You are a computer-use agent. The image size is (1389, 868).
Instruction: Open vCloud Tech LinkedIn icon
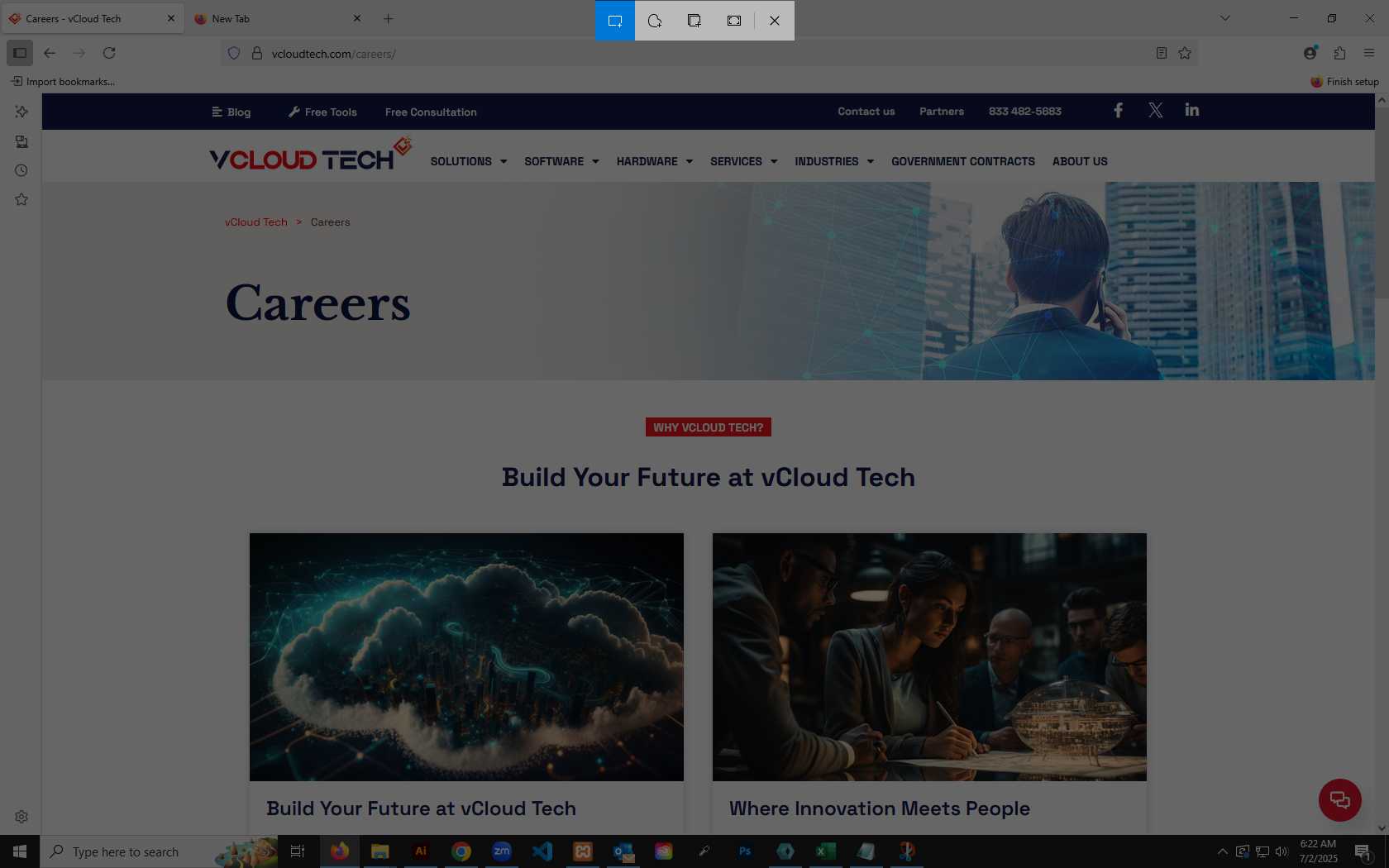click(1191, 110)
